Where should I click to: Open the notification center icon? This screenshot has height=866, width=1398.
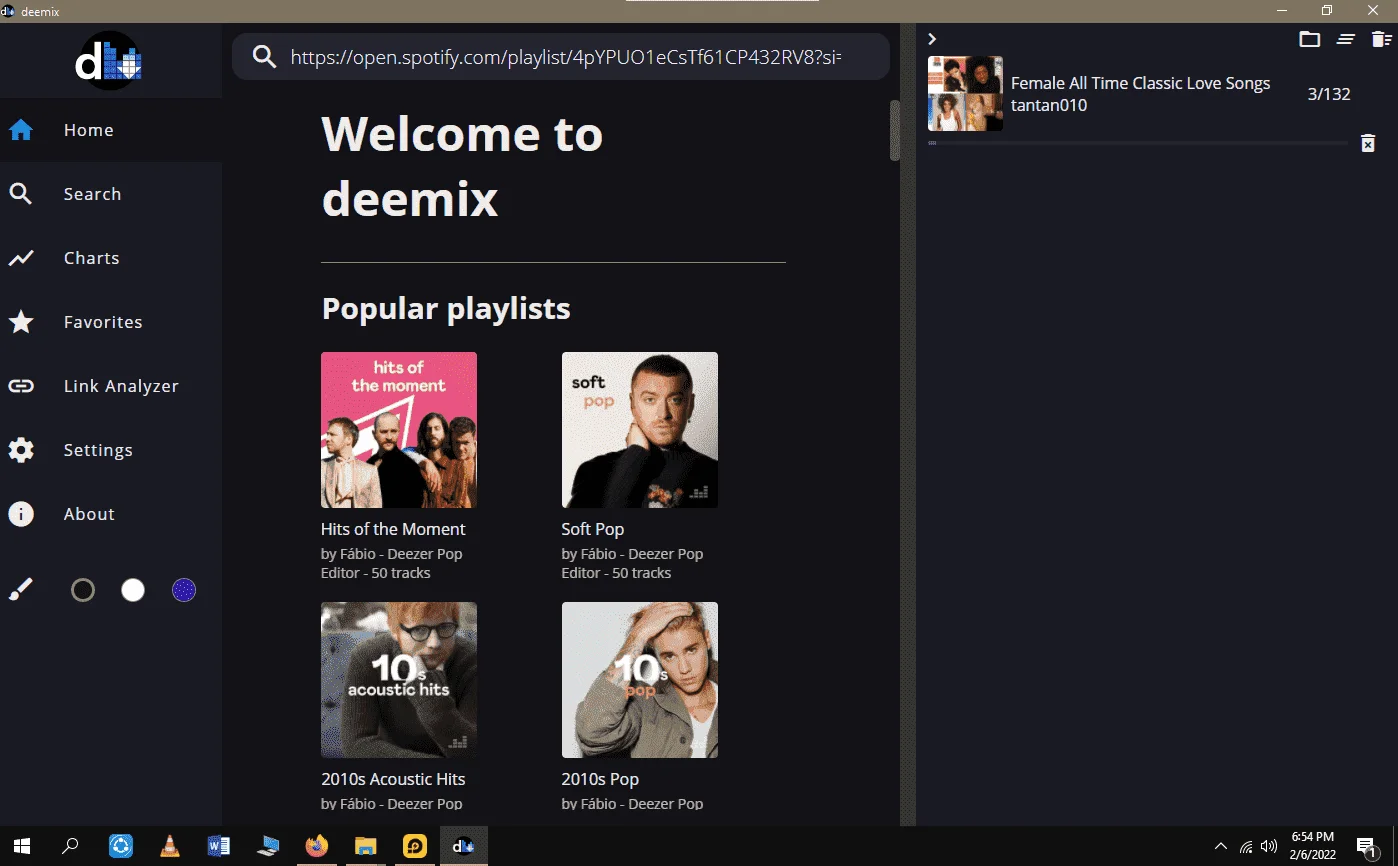(1368, 846)
